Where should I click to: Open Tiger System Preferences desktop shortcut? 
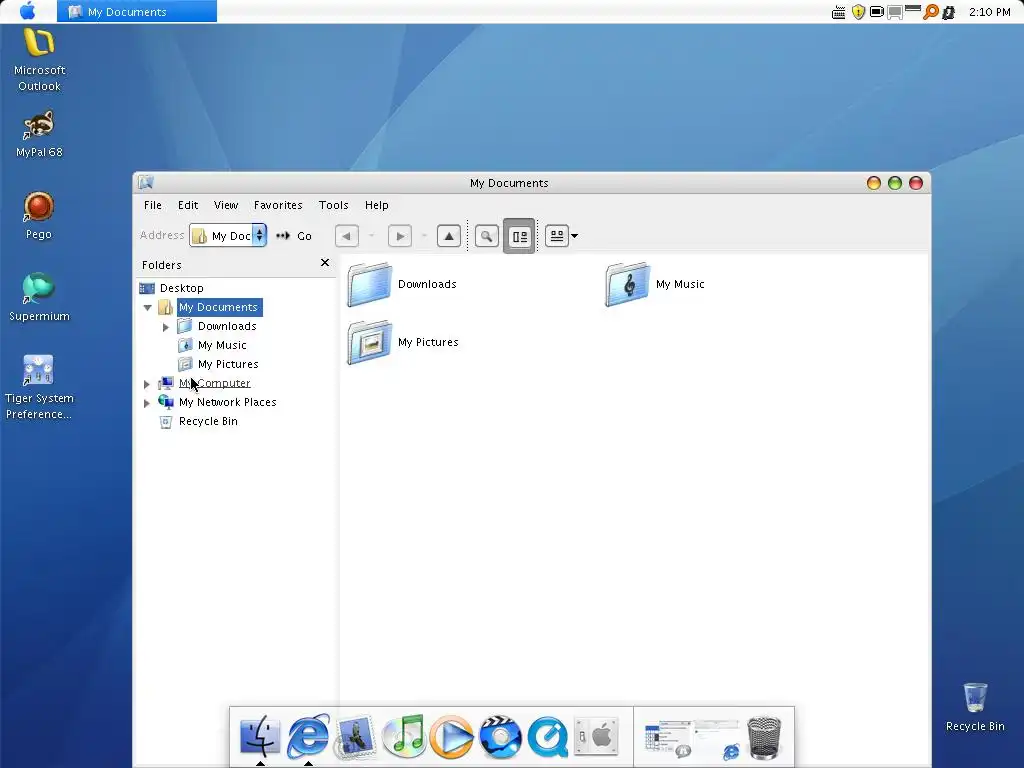(39, 387)
